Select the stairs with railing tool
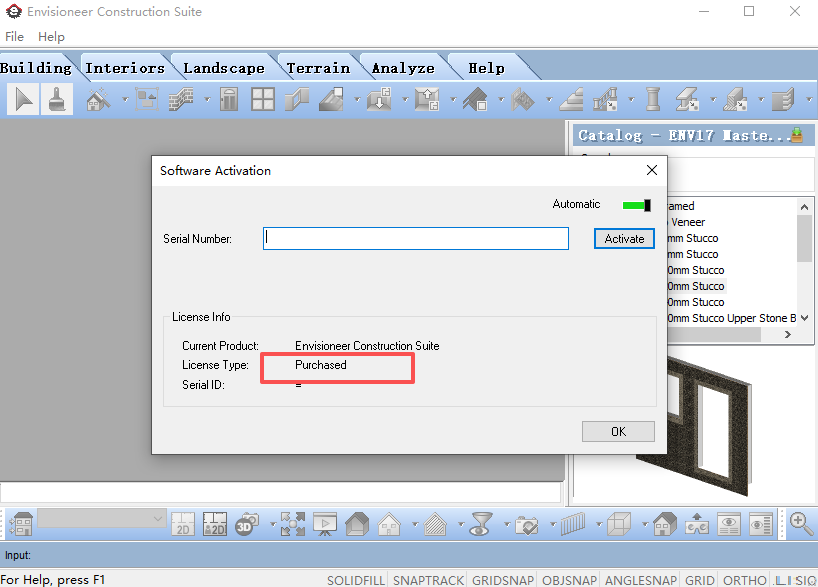The height and width of the screenshot is (587, 818). point(606,99)
